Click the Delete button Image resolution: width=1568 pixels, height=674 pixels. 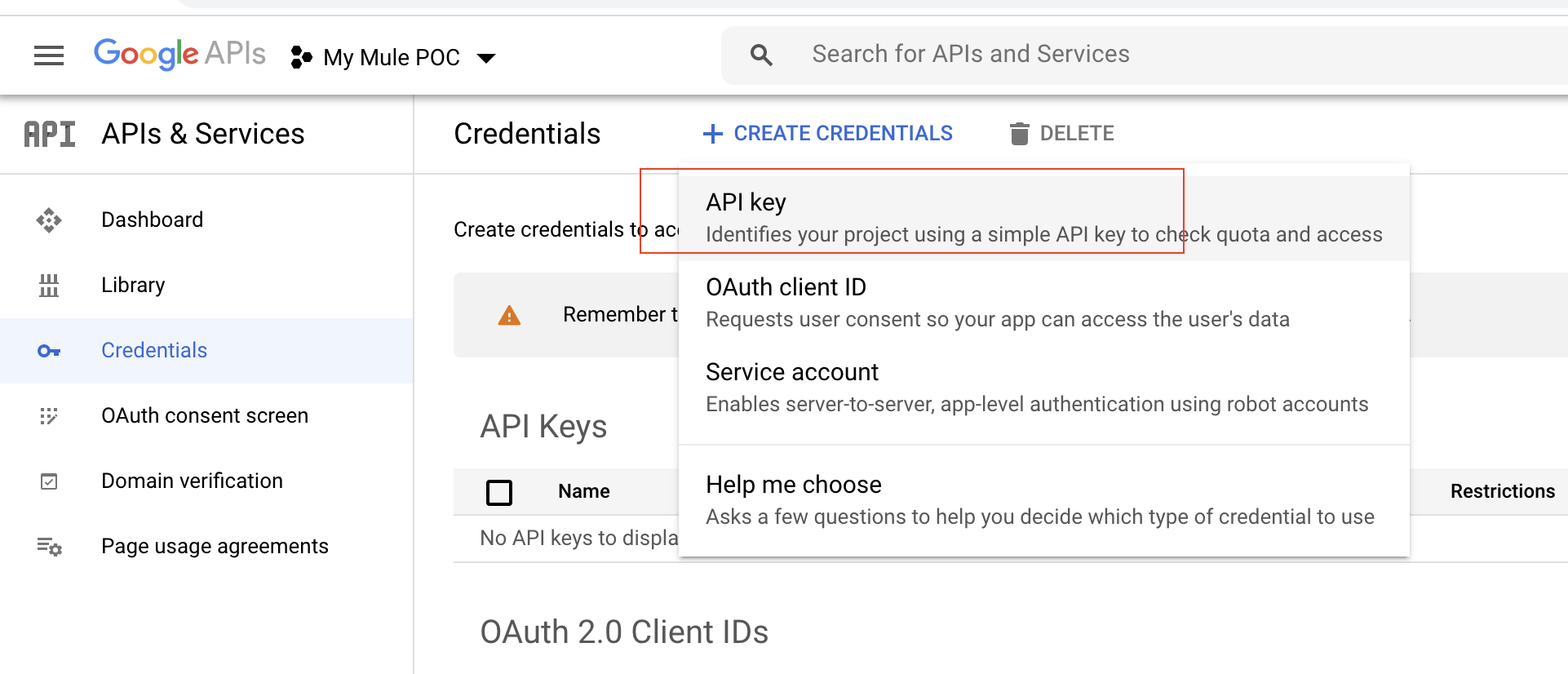coord(1061,134)
